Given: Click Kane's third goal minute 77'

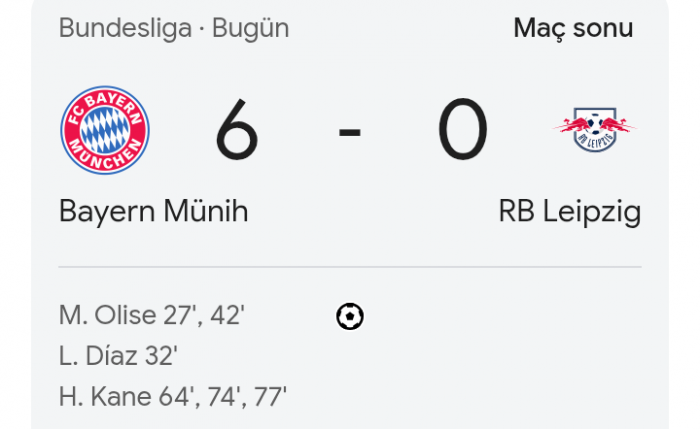Looking at the screenshot, I should pyautogui.click(x=271, y=396).
